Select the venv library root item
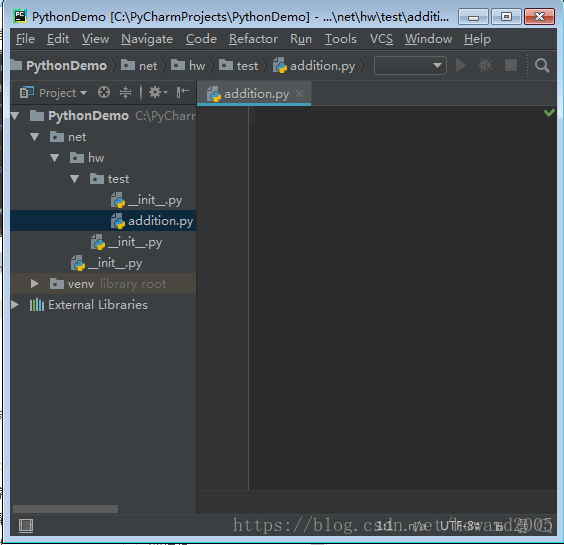The image size is (564, 545). 103,284
